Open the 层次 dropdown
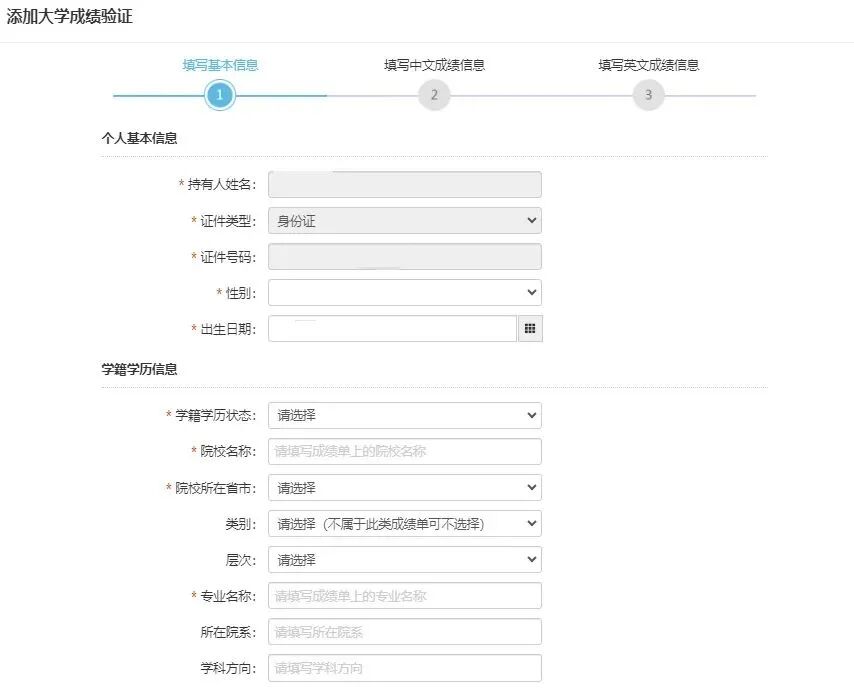Screen dimensions: 854x688 tap(405, 559)
